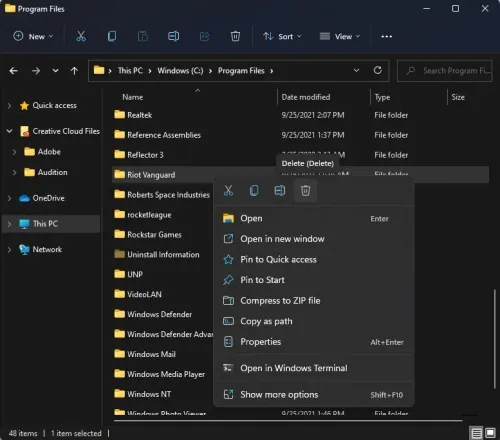Open the Sort dropdown

tap(282, 36)
